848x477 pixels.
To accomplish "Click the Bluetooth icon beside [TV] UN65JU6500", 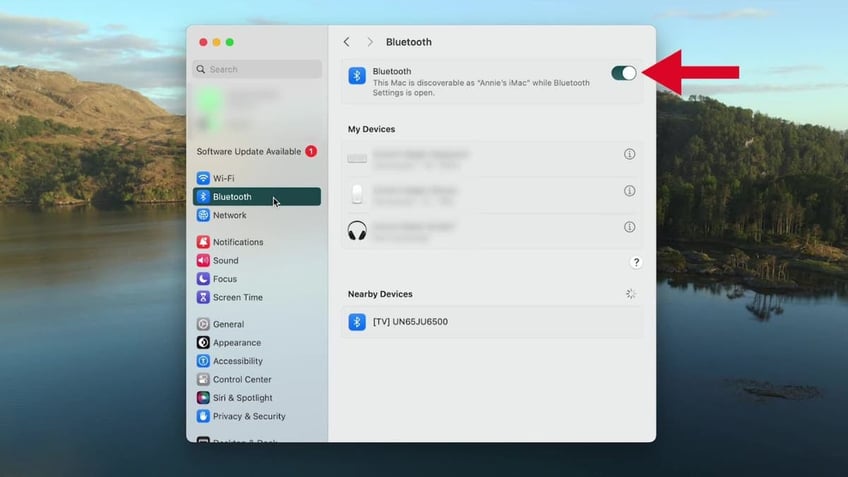I will pyautogui.click(x=357, y=322).
